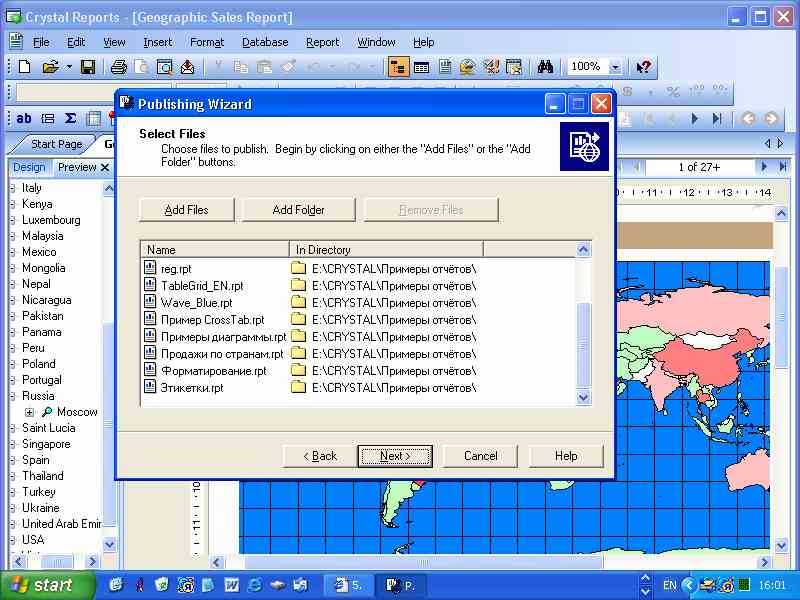Switch to the Design tab
This screenshot has width=800, height=600.
point(29,167)
